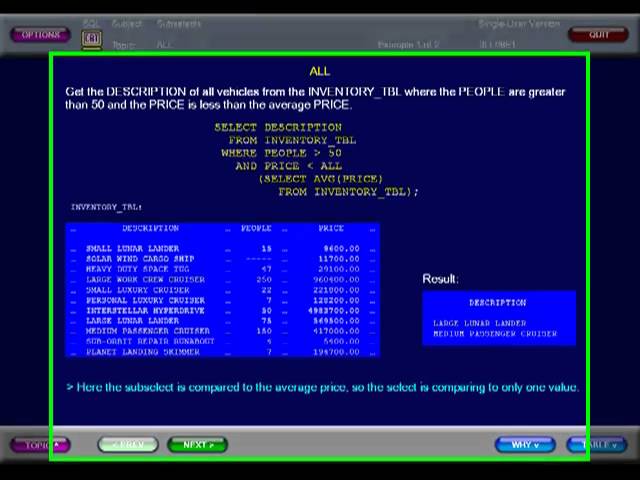Click the 250 people cell
Image resolution: width=640 pixels, height=480 pixels.
[264, 280]
